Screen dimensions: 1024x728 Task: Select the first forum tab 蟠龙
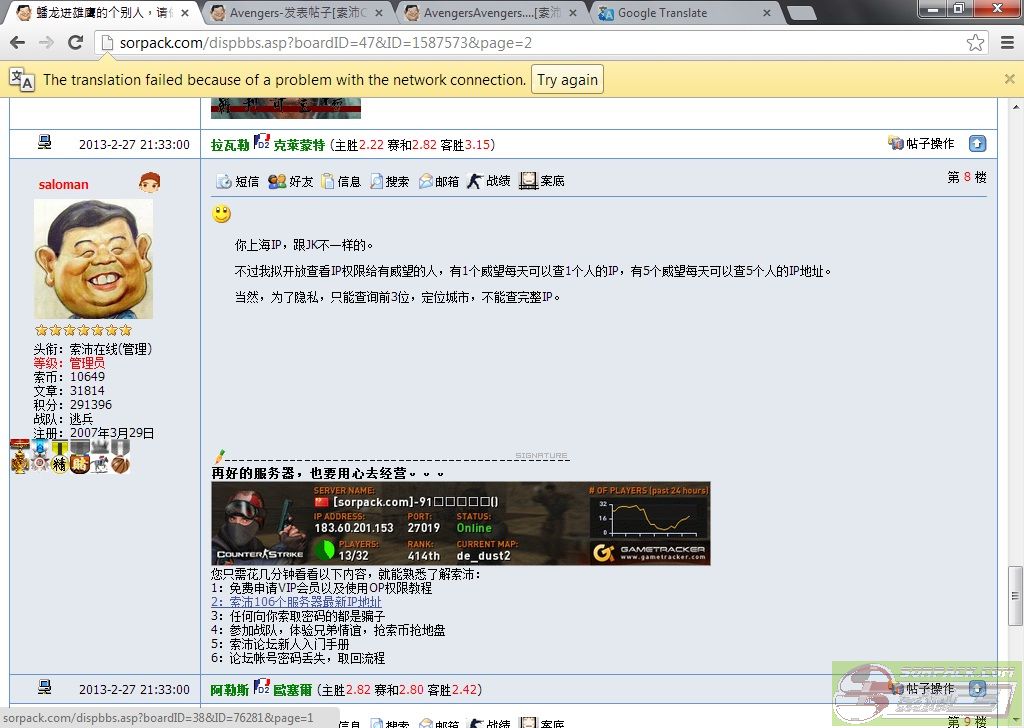coord(100,13)
